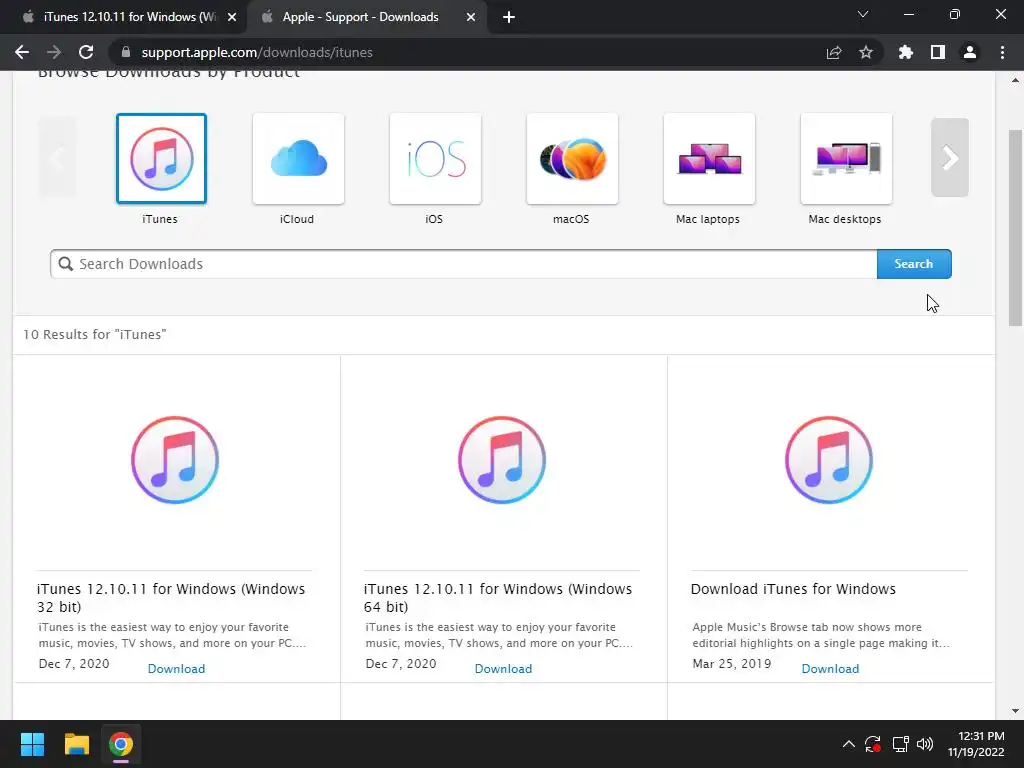Download iTunes 12.10.11 Windows 32 bit
Viewport: 1024px width, 768px height.
coord(176,669)
